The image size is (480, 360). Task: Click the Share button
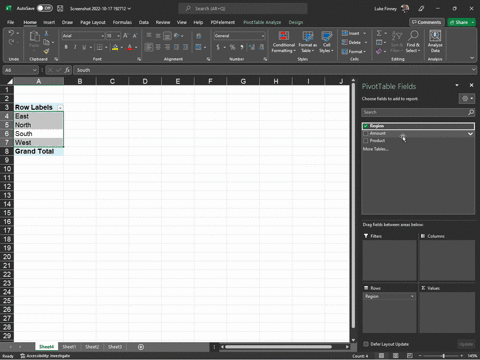coord(462,22)
